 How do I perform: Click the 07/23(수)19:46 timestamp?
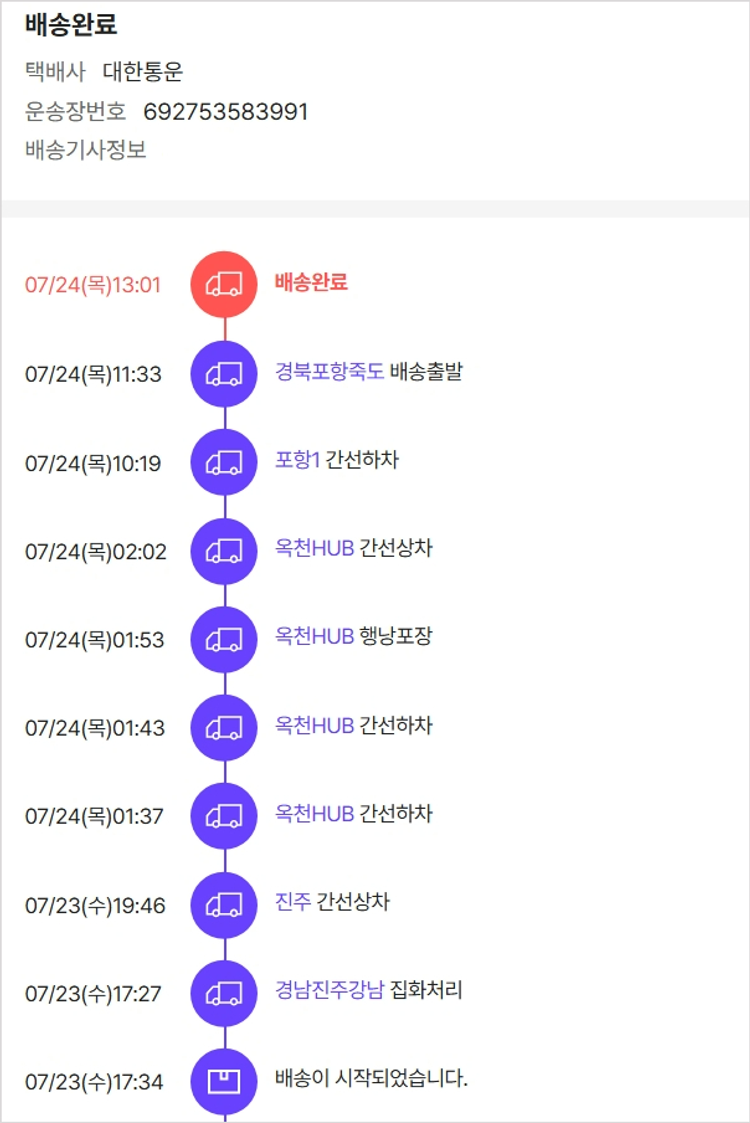click(x=95, y=906)
